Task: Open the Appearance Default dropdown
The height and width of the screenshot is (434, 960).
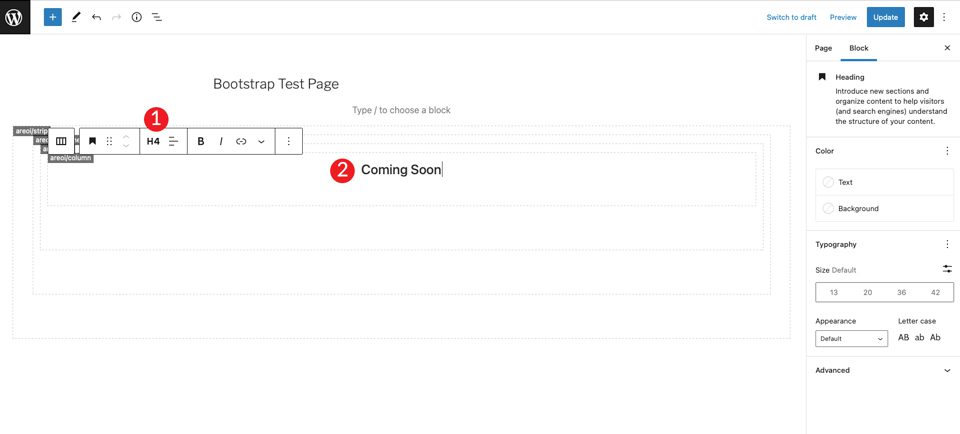Action: [852, 339]
